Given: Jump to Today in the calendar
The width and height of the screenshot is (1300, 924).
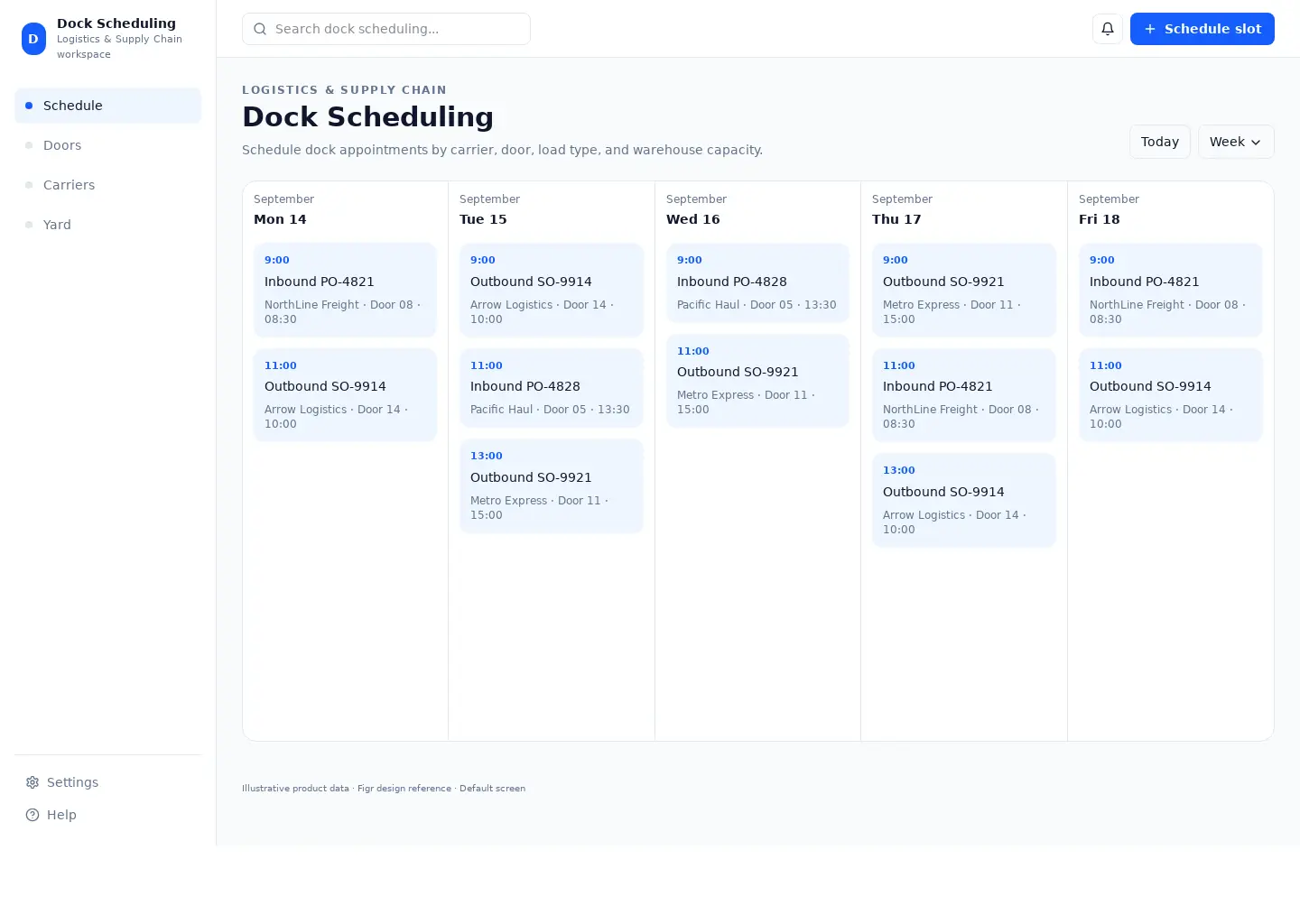Looking at the screenshot, I should (x=1160, y=142).
